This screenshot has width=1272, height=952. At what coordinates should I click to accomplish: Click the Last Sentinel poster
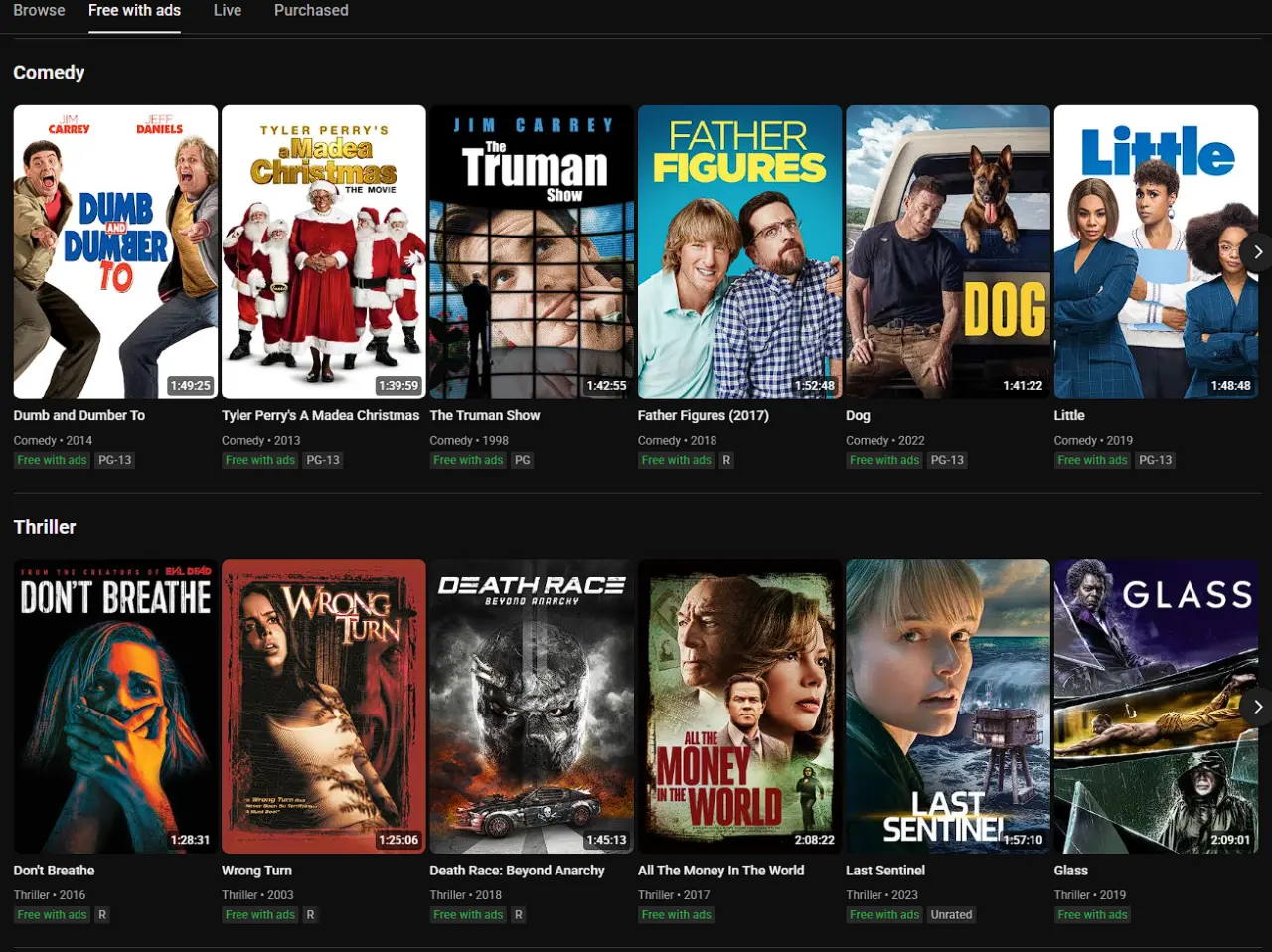point(948,707)
